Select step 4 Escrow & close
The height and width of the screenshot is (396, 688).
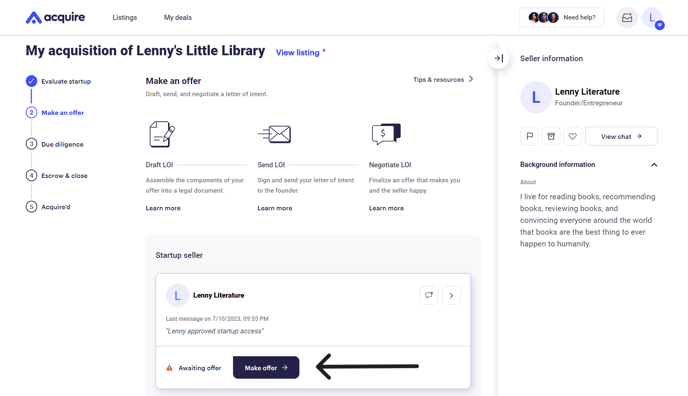pos(57,175)
